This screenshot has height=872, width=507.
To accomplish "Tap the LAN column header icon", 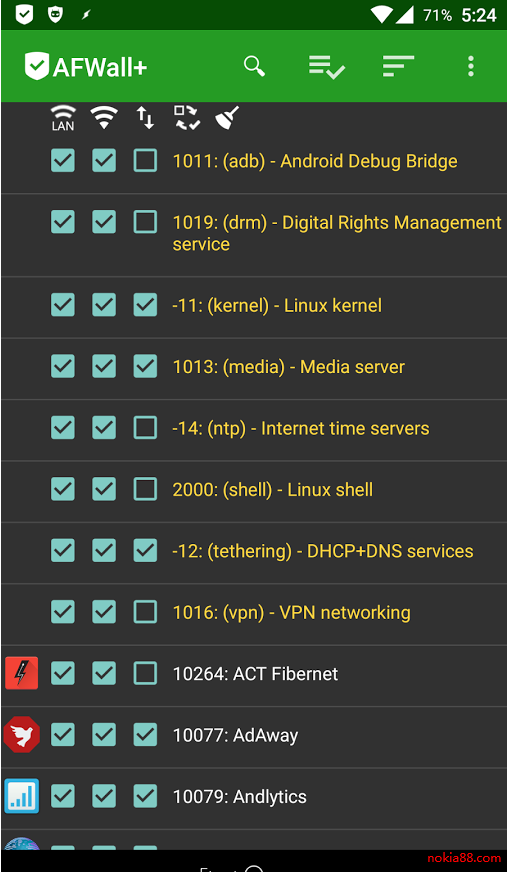I will [63, 117].
